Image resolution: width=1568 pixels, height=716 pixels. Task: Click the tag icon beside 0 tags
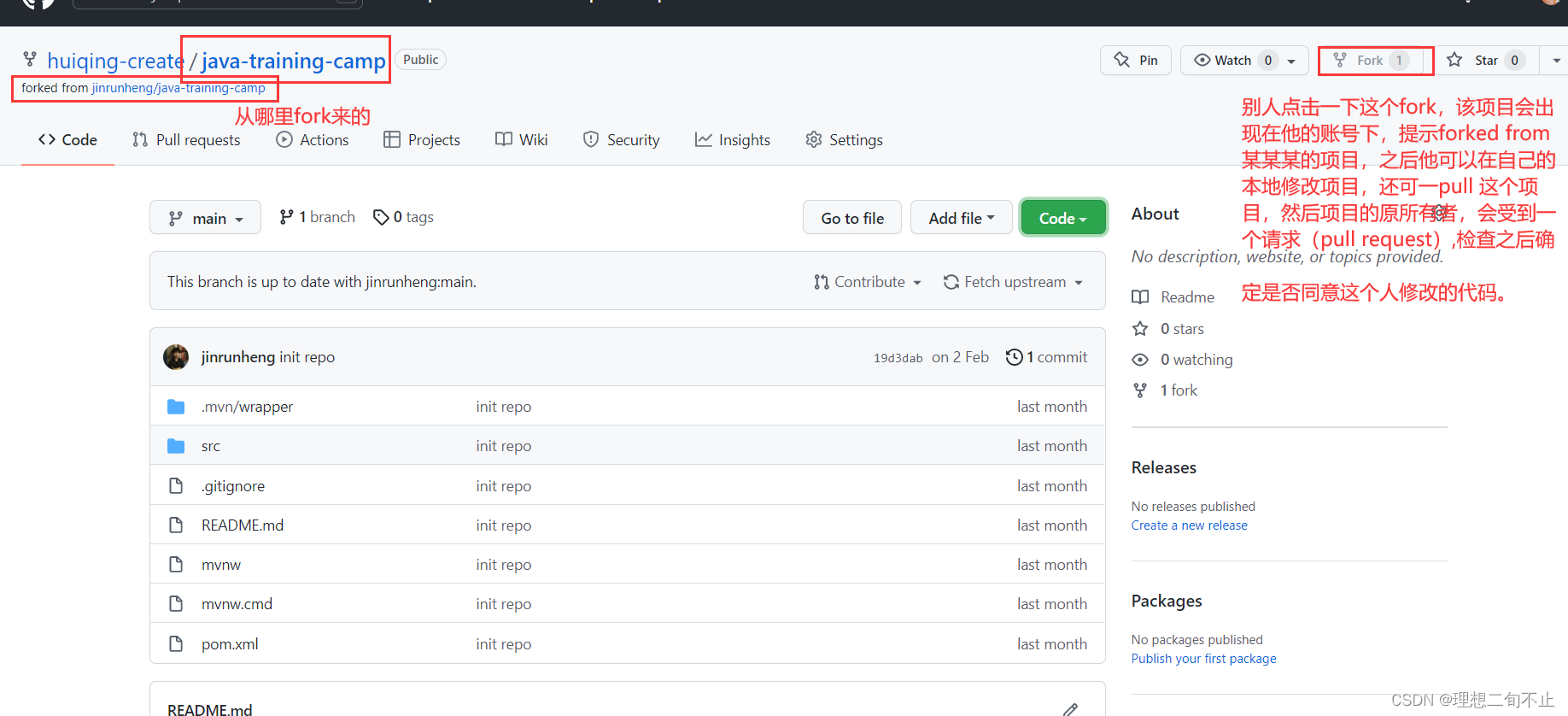click(x=381, y=217)
